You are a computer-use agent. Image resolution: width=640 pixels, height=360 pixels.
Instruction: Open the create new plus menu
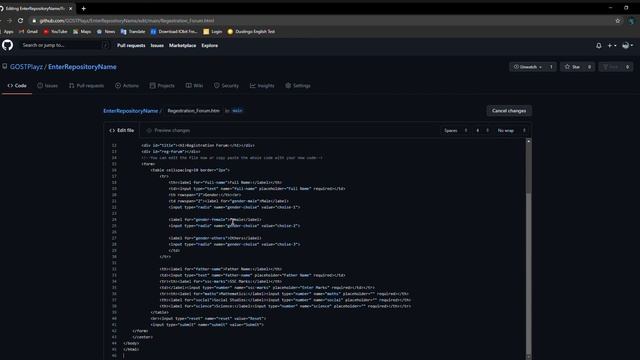click(612, 46)
